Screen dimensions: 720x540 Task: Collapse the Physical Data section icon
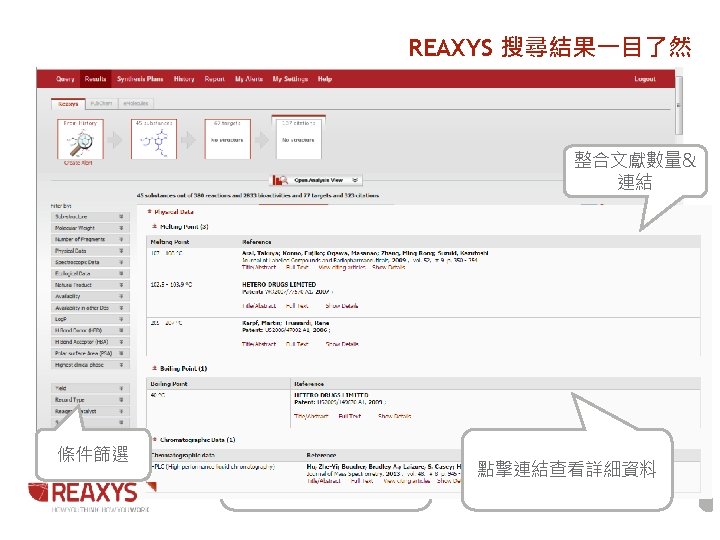click(149, 212)
